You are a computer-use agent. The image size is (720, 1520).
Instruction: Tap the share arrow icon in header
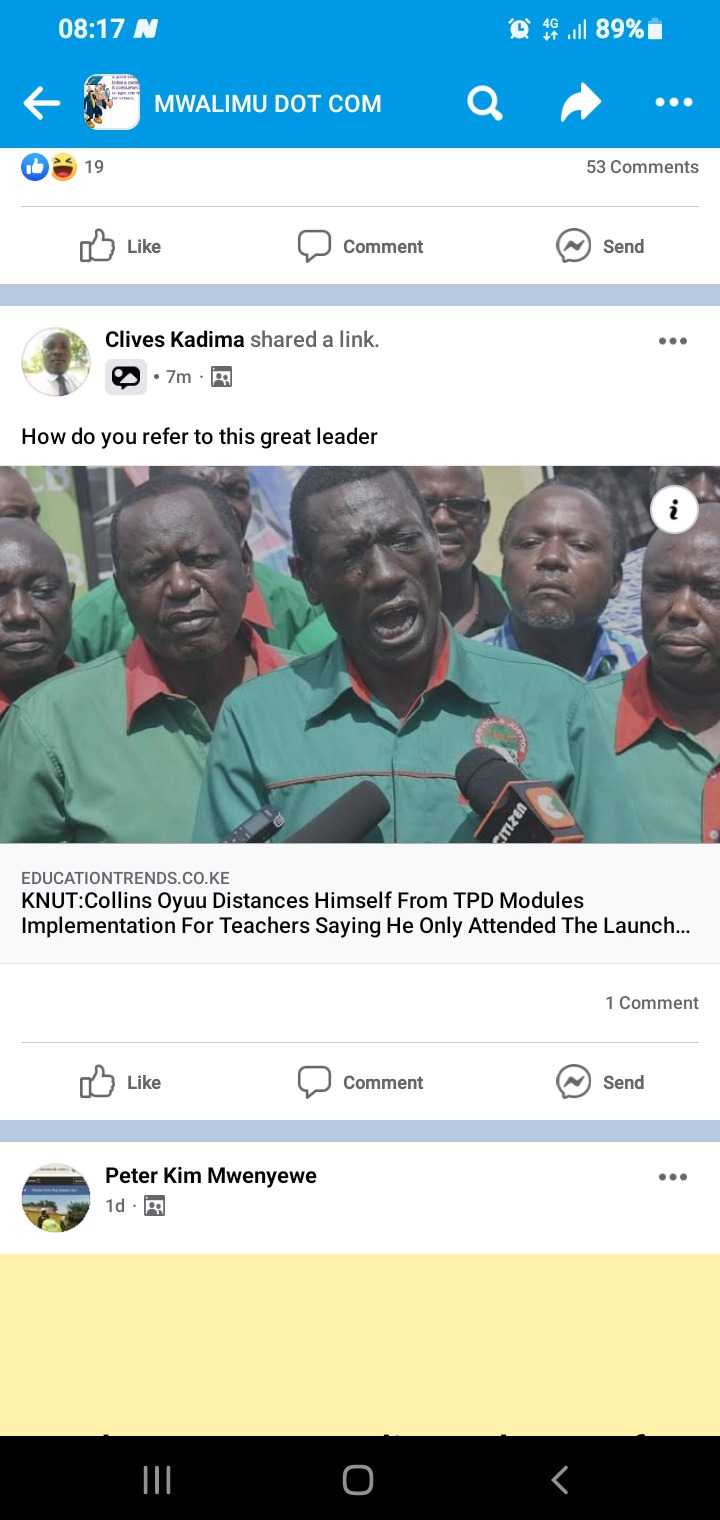(x=580, y=102)
